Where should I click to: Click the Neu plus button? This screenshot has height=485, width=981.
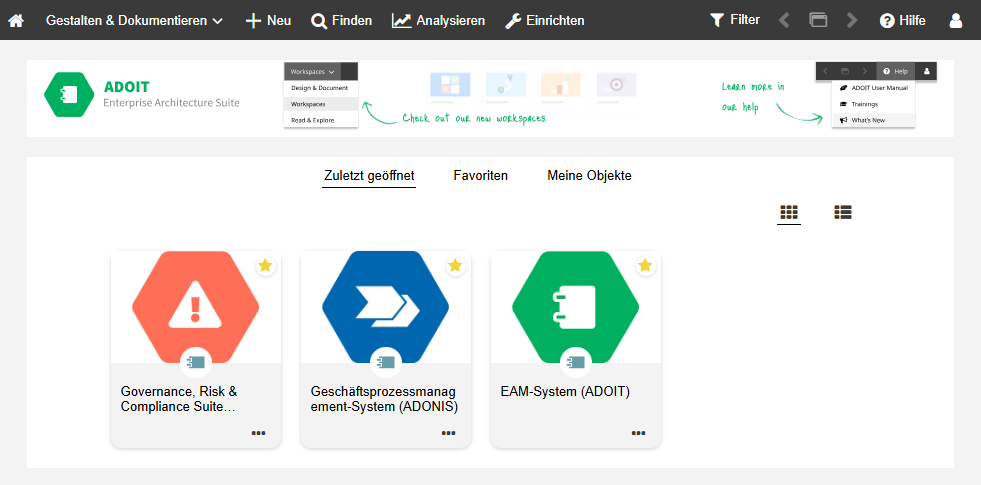268,20
